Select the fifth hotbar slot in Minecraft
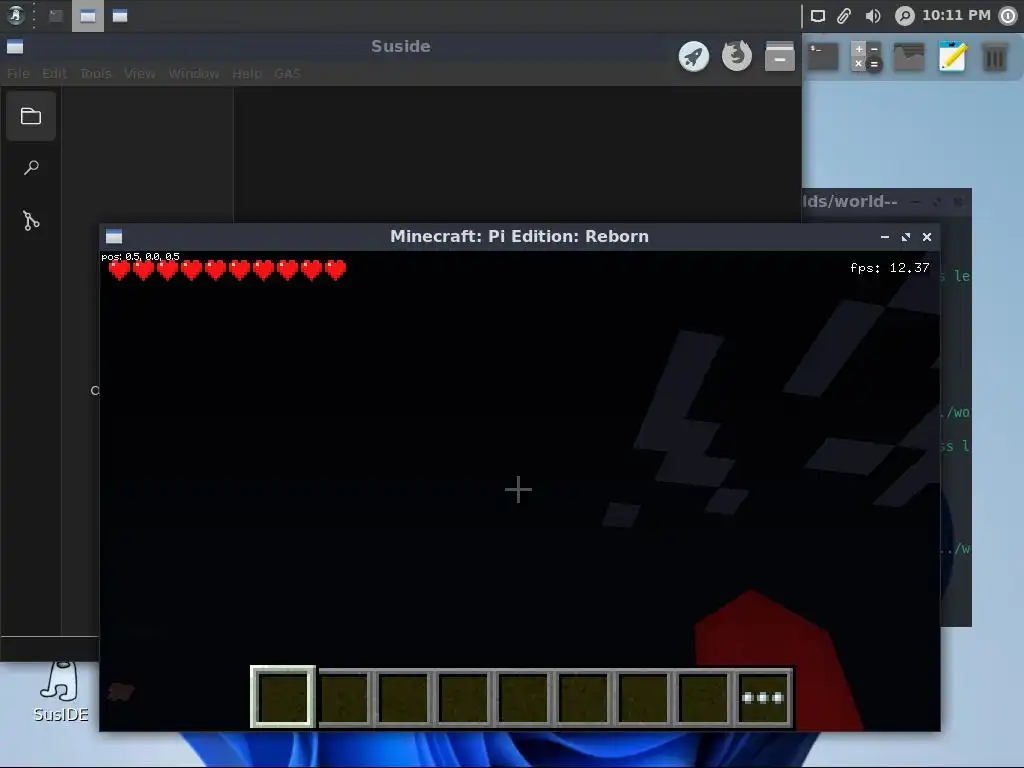 click(523, 698)
